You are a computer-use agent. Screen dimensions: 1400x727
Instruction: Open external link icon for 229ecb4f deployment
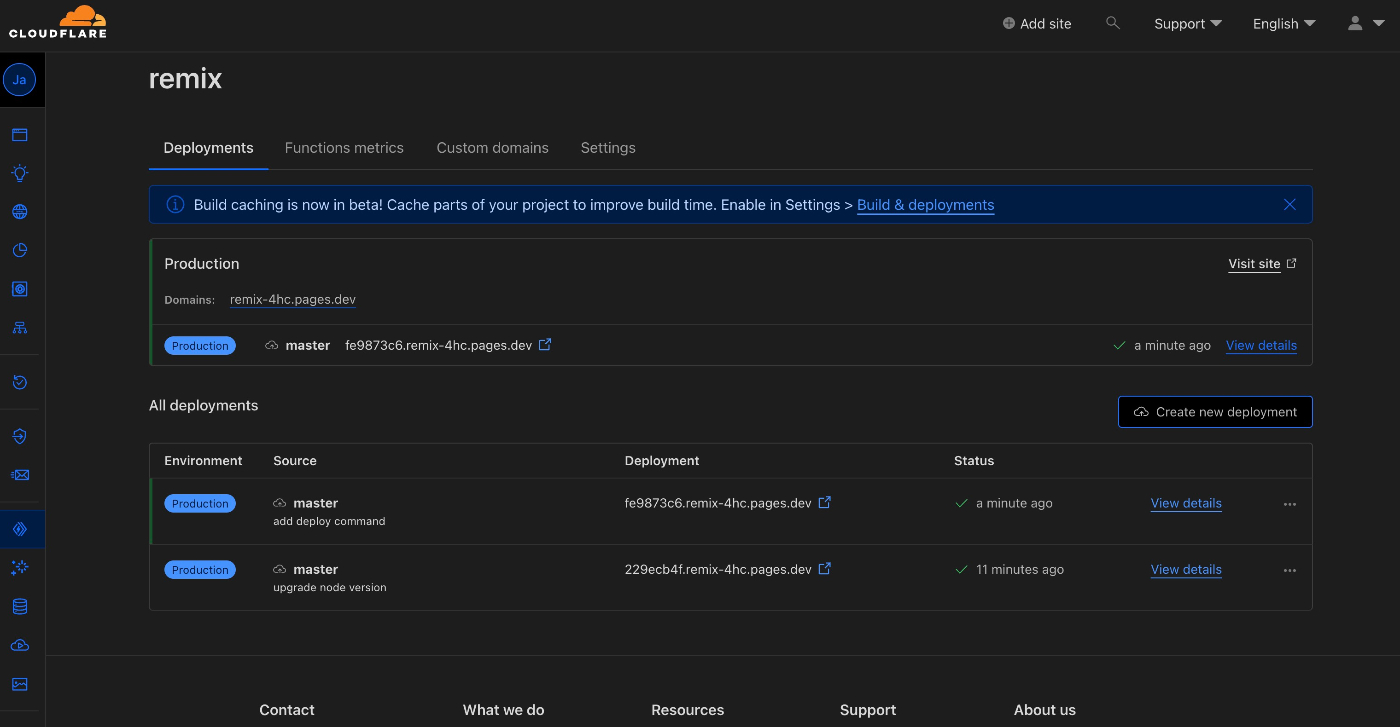click(824, 568)
